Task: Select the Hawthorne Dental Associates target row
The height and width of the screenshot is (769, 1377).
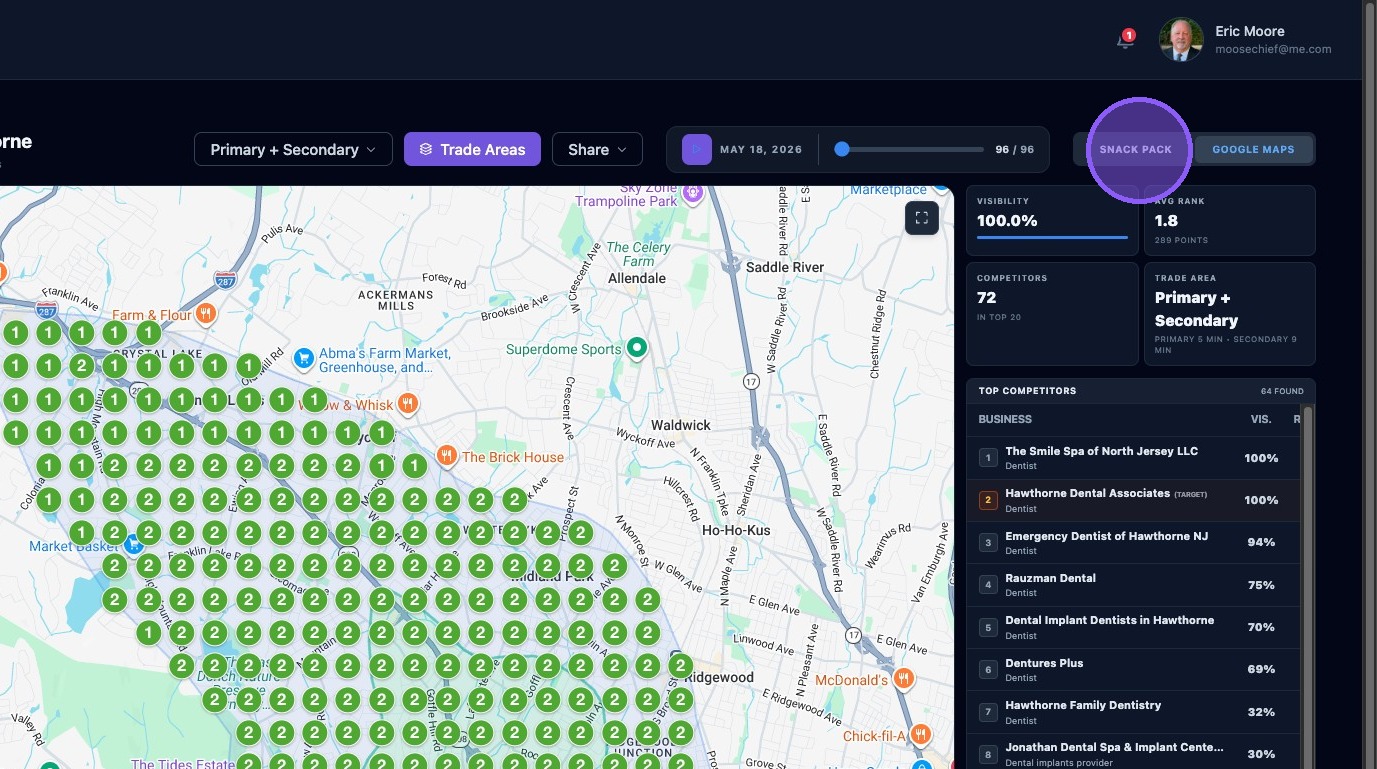Action: pos(1133,500)
